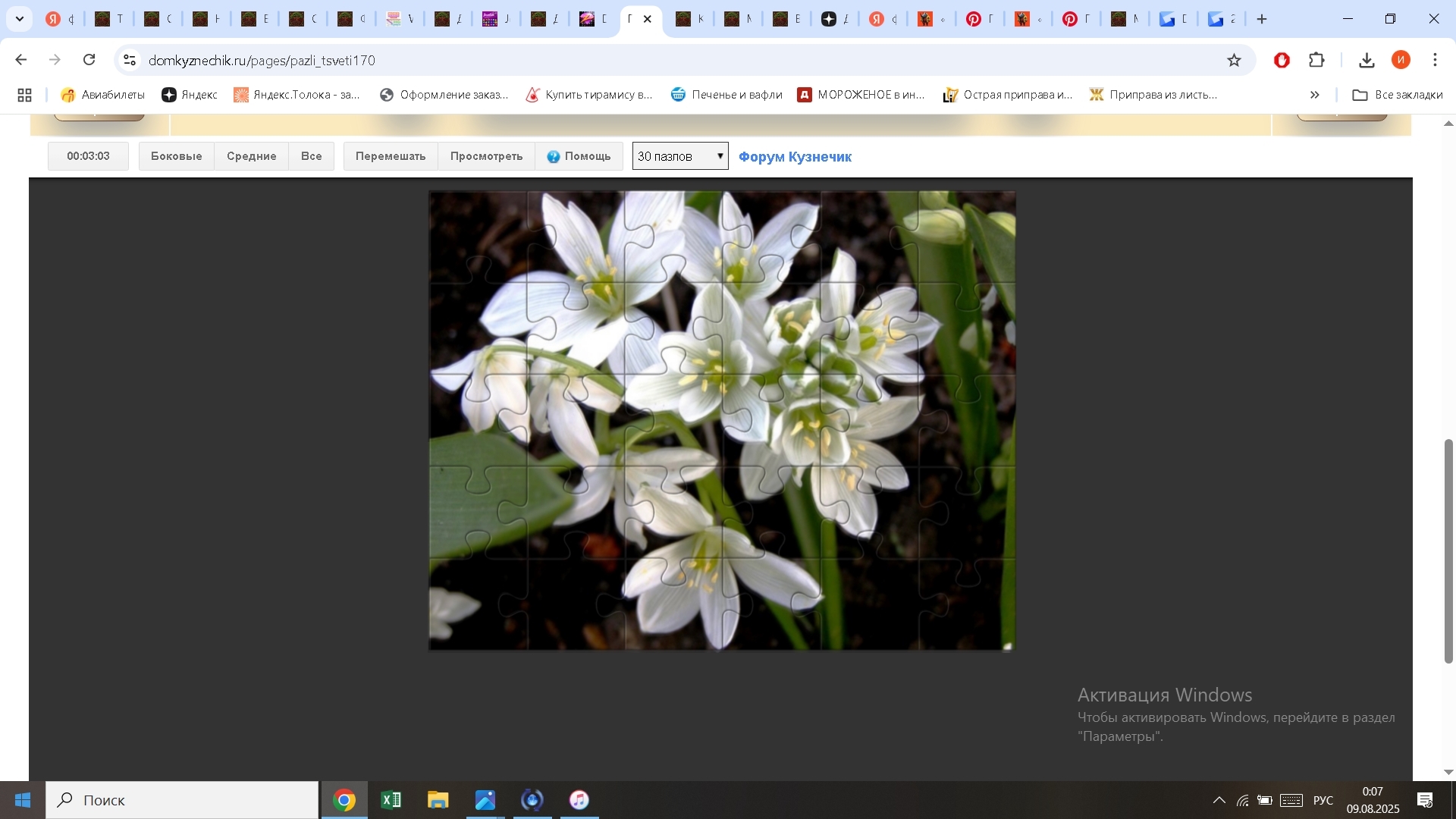Open Авиабилеты bookmark
This screenshot has width=1456, height=819.
point(102,95)
